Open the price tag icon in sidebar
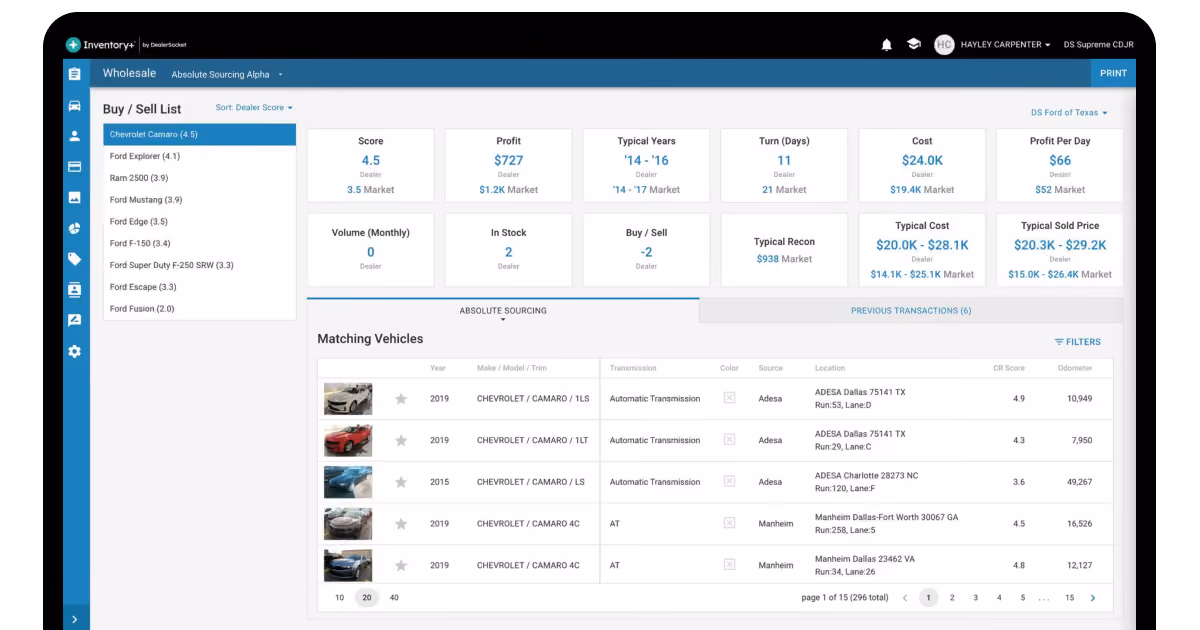The image size is (1200, 630). point(74,259)
